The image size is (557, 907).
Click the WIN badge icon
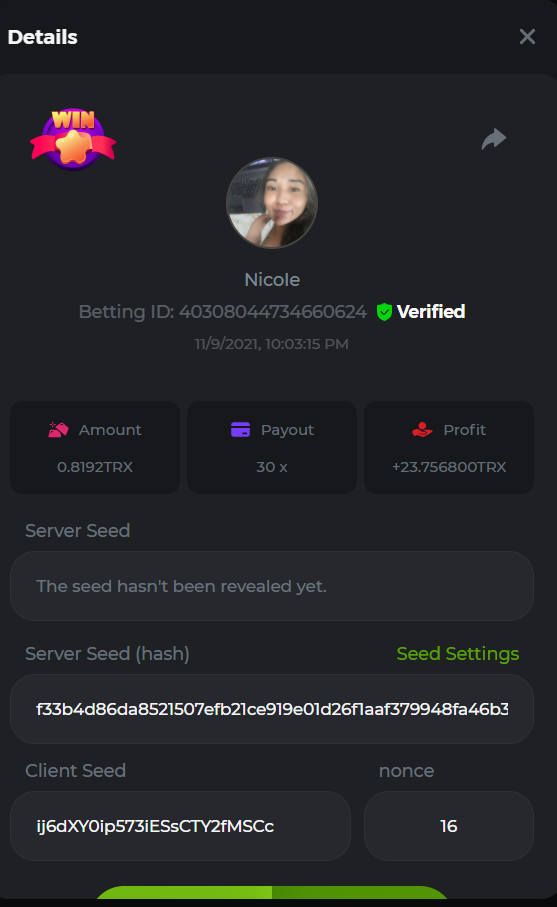[73, 139]
